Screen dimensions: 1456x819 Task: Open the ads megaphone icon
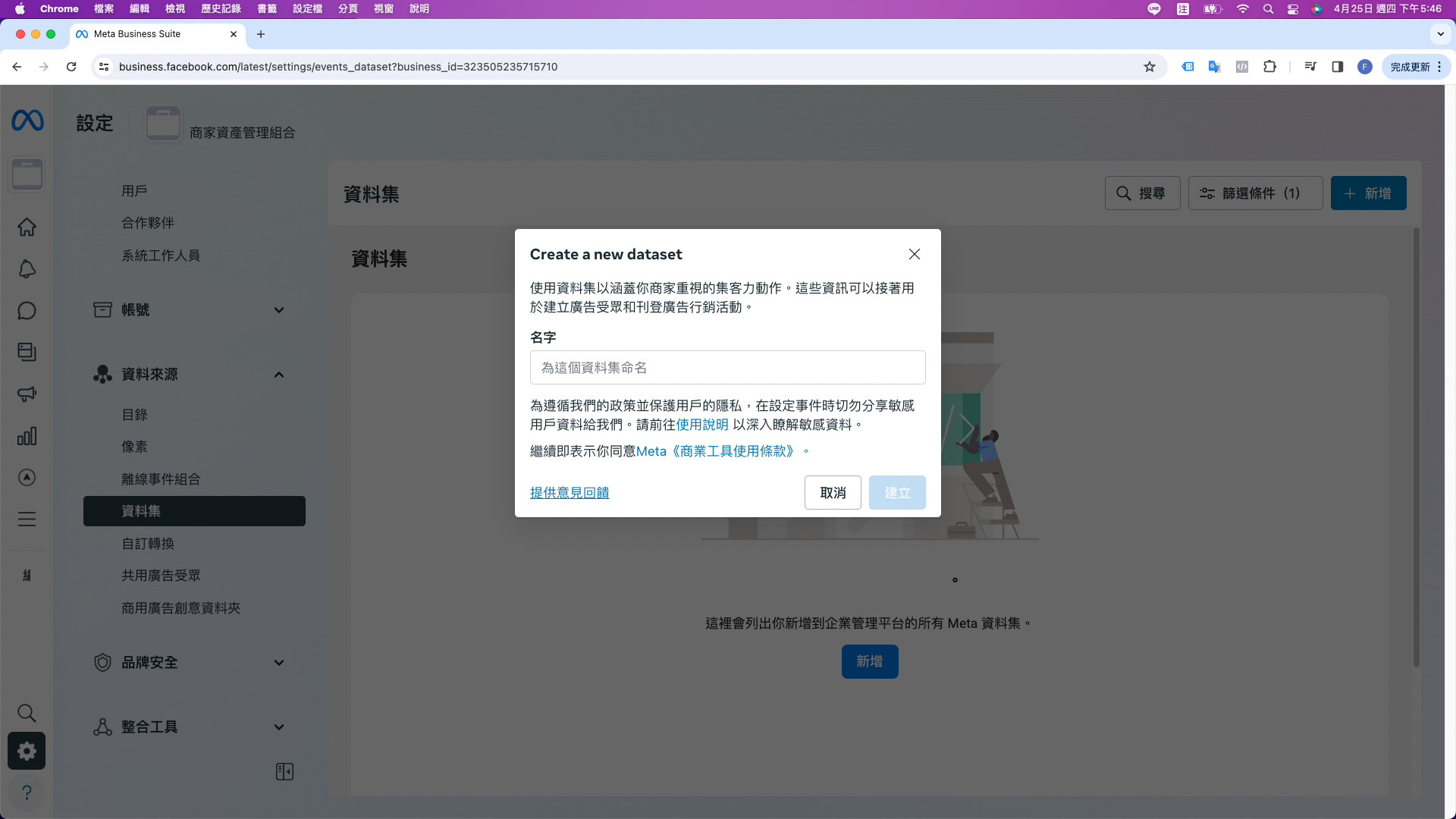pyautogui.click(x=27, y=394)
